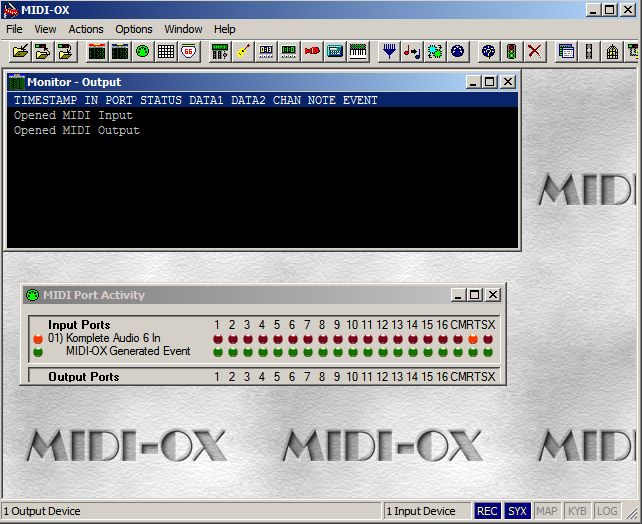Screen dimensions: 642x524
Task: Click the first open-folder toolbar icon
Action: coord(20,52)
